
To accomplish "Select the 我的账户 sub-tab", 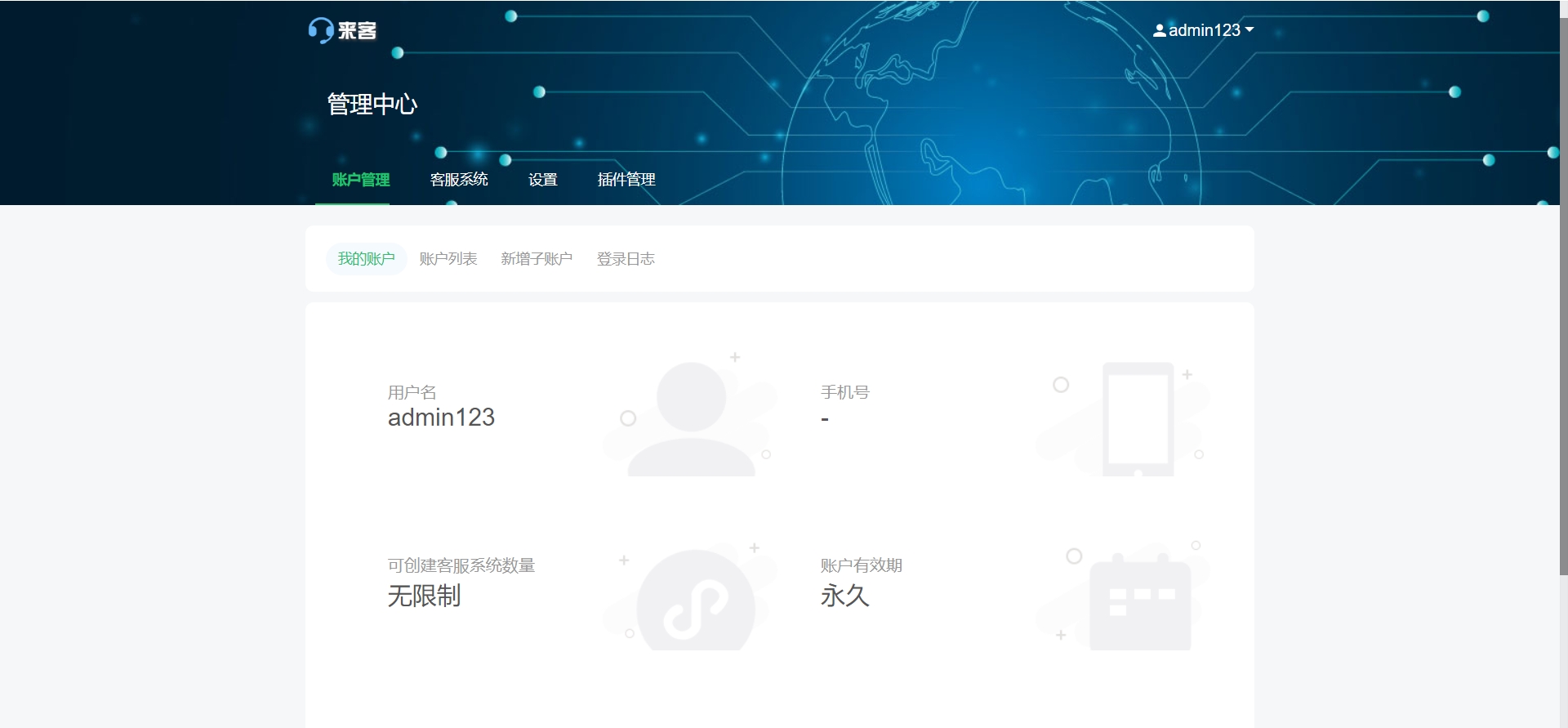I will coord(366,259).
